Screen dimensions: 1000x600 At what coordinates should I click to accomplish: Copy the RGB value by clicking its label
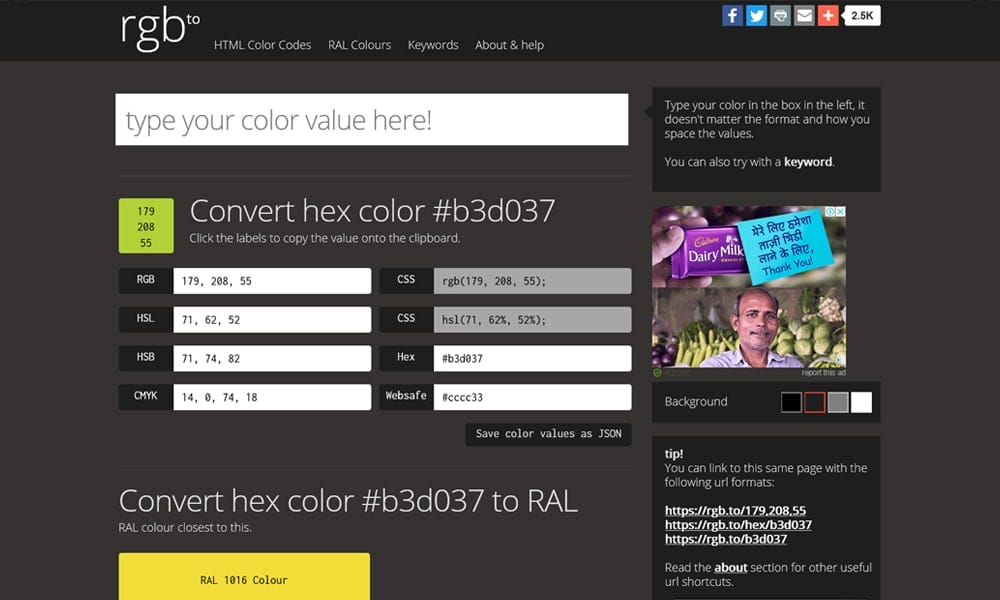coord(144,281)
